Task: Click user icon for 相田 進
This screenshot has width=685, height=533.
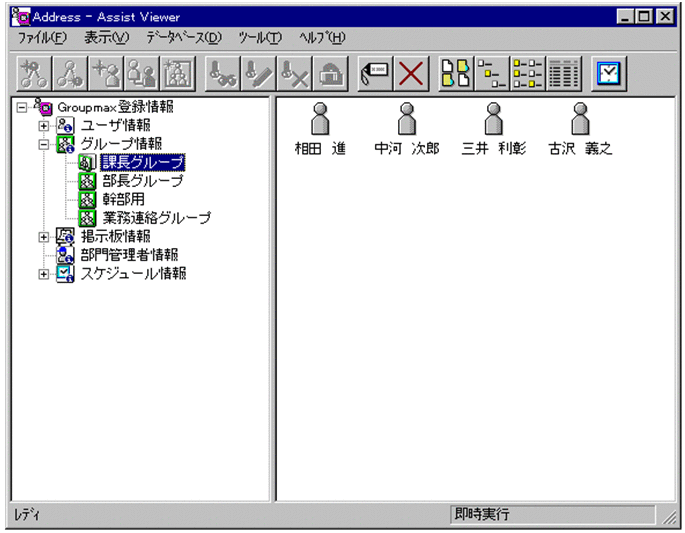Action: coord(320,119)
